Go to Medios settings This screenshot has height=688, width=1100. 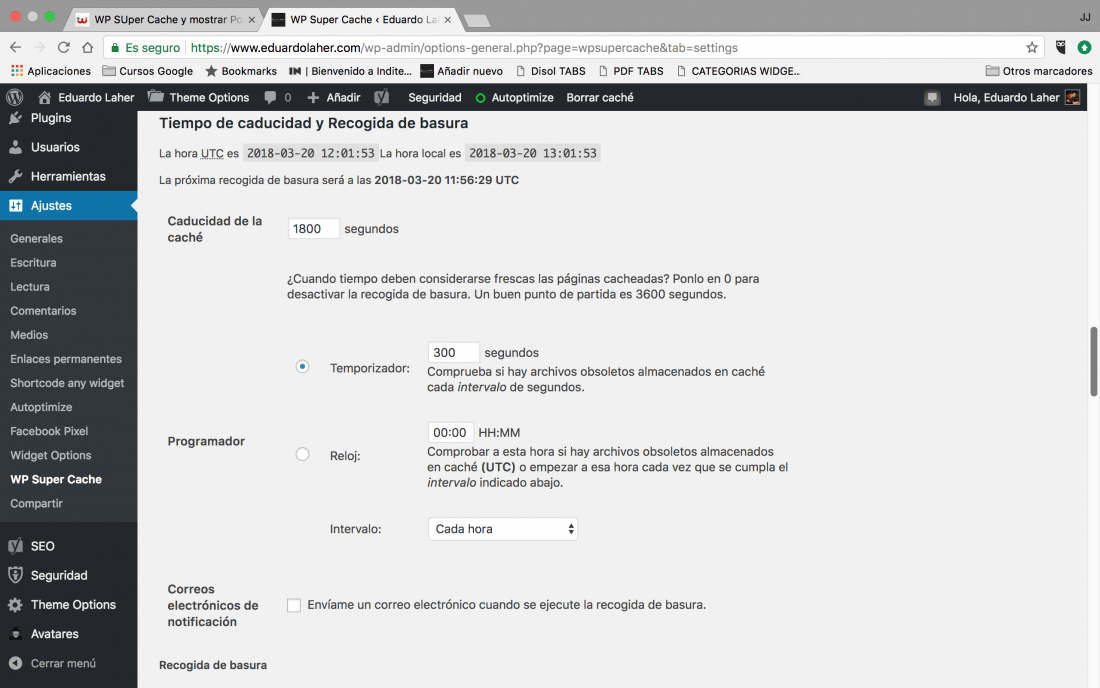click(29, 335)
